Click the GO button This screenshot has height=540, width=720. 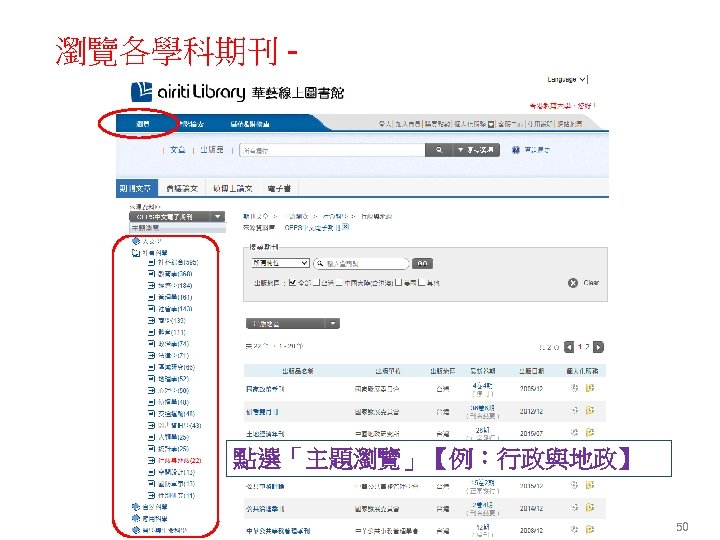422,263
